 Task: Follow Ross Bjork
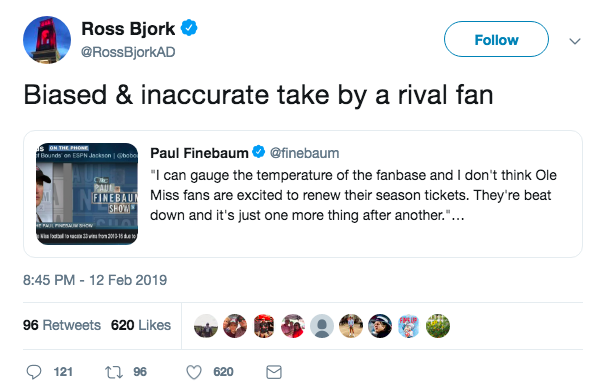coord(496,39)
